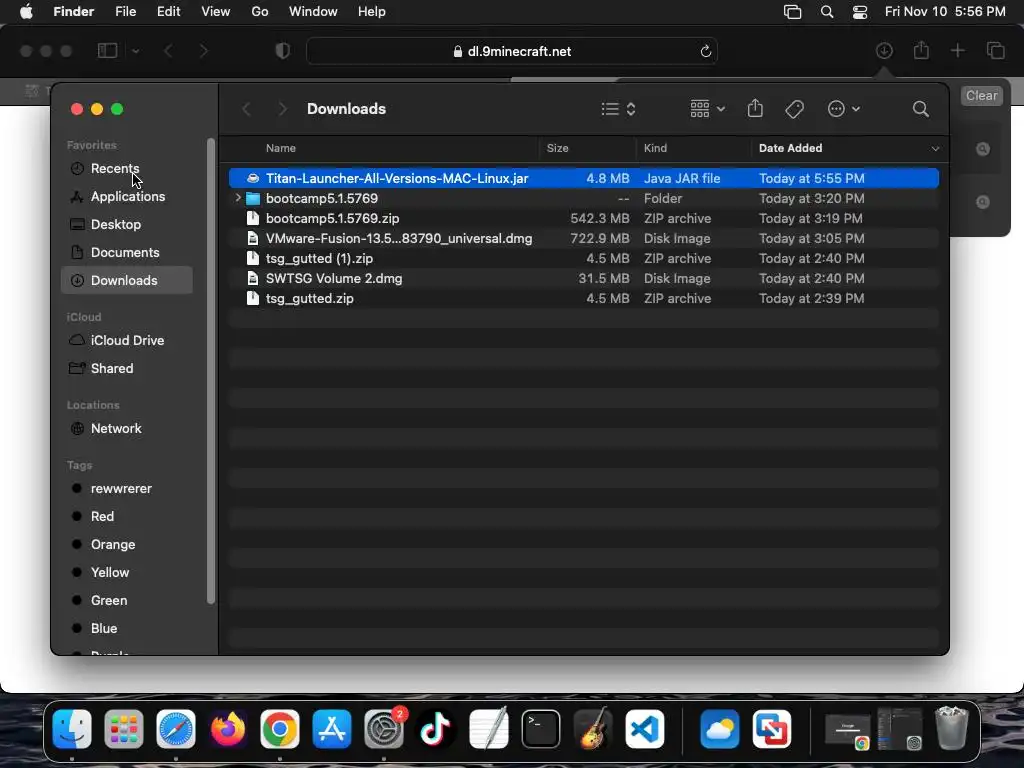The height and width of the screenshot is (768, 1024).
Task: Open the Go menu
Action: click(260, 12)
